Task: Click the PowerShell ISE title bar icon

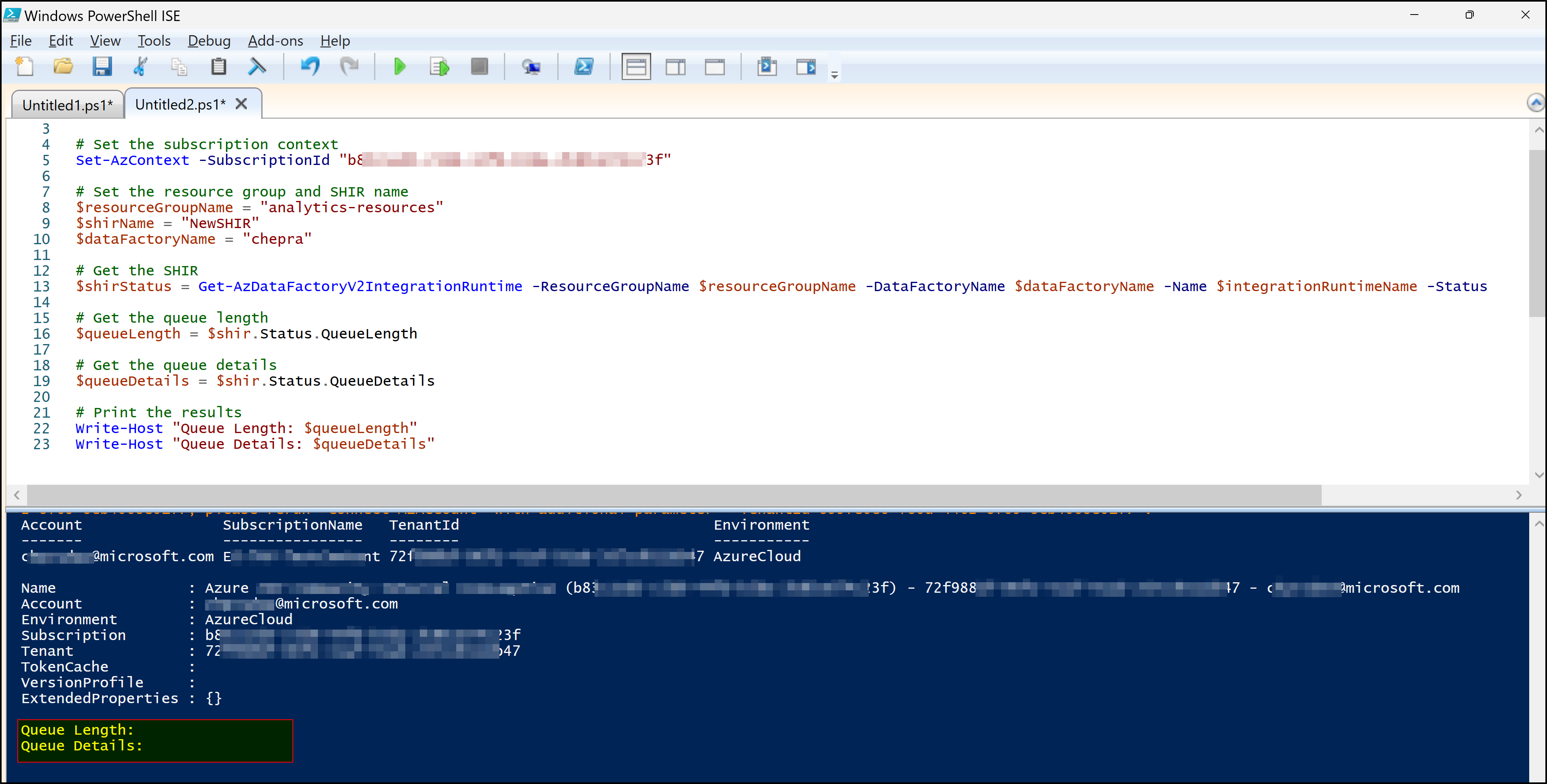Action: 12,15
